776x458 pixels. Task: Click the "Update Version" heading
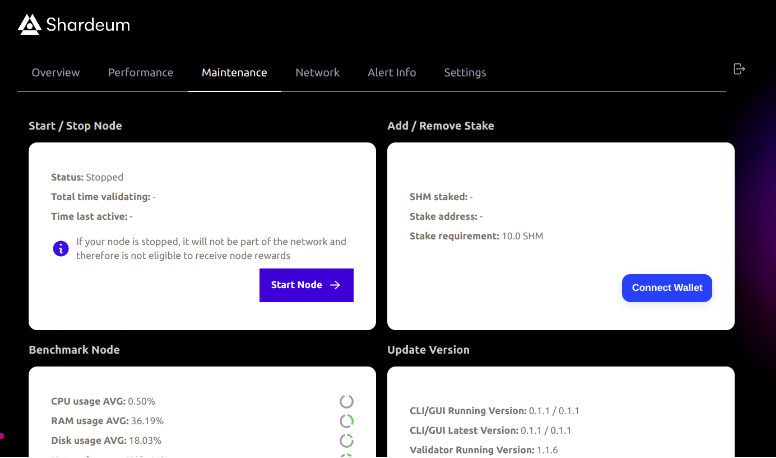tap(428, 350)
